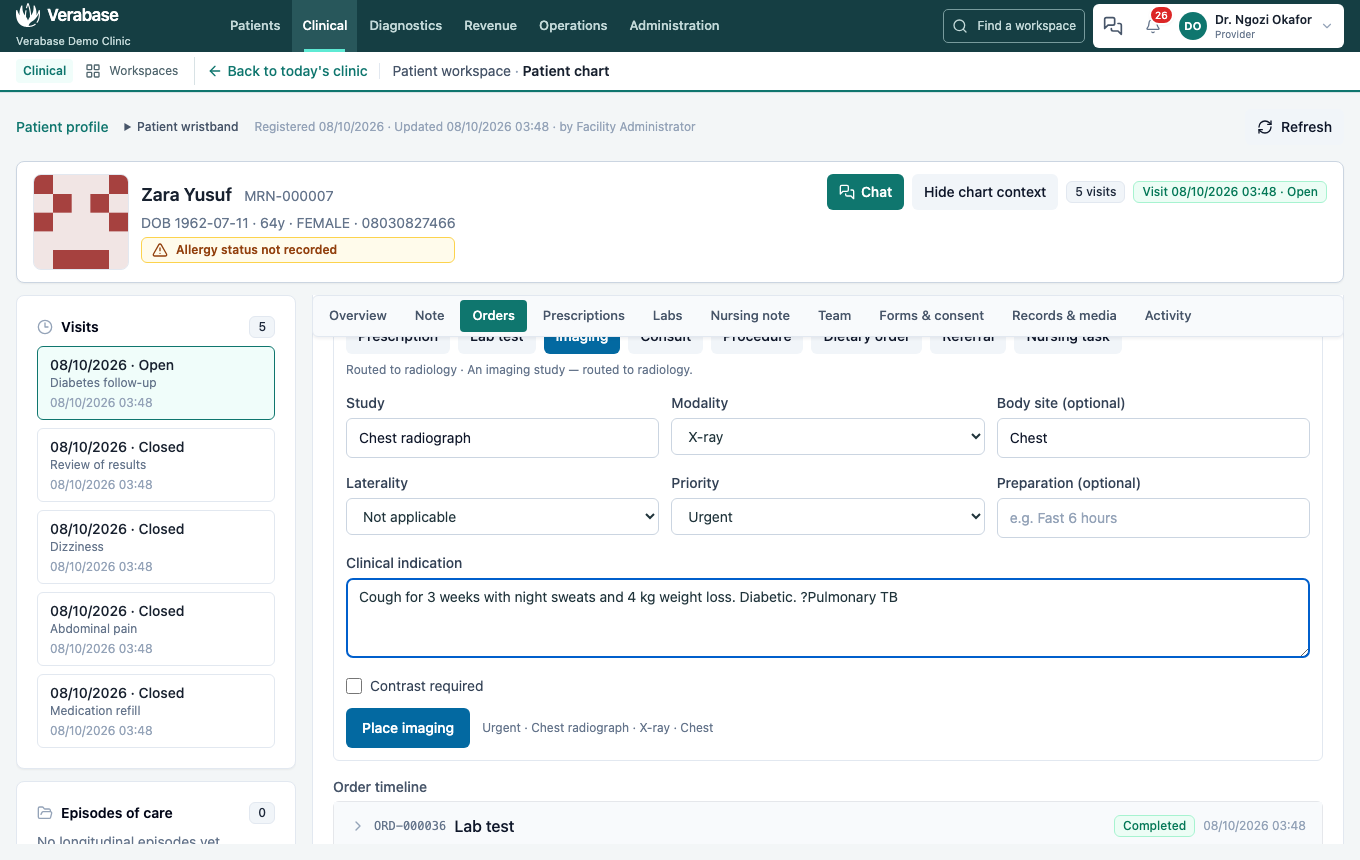Click the search icon in Find a workspace
1360x860 pixels.
pyautogui.click(x=960, y=26)
